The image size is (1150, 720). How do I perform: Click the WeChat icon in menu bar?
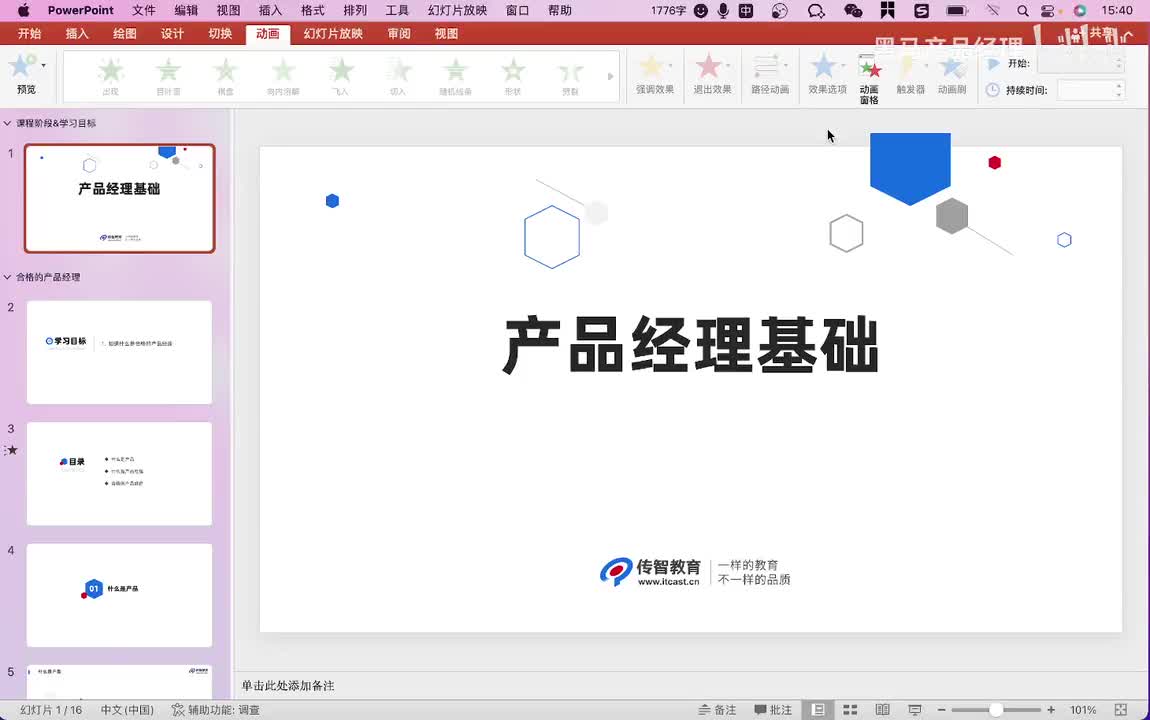853,10
